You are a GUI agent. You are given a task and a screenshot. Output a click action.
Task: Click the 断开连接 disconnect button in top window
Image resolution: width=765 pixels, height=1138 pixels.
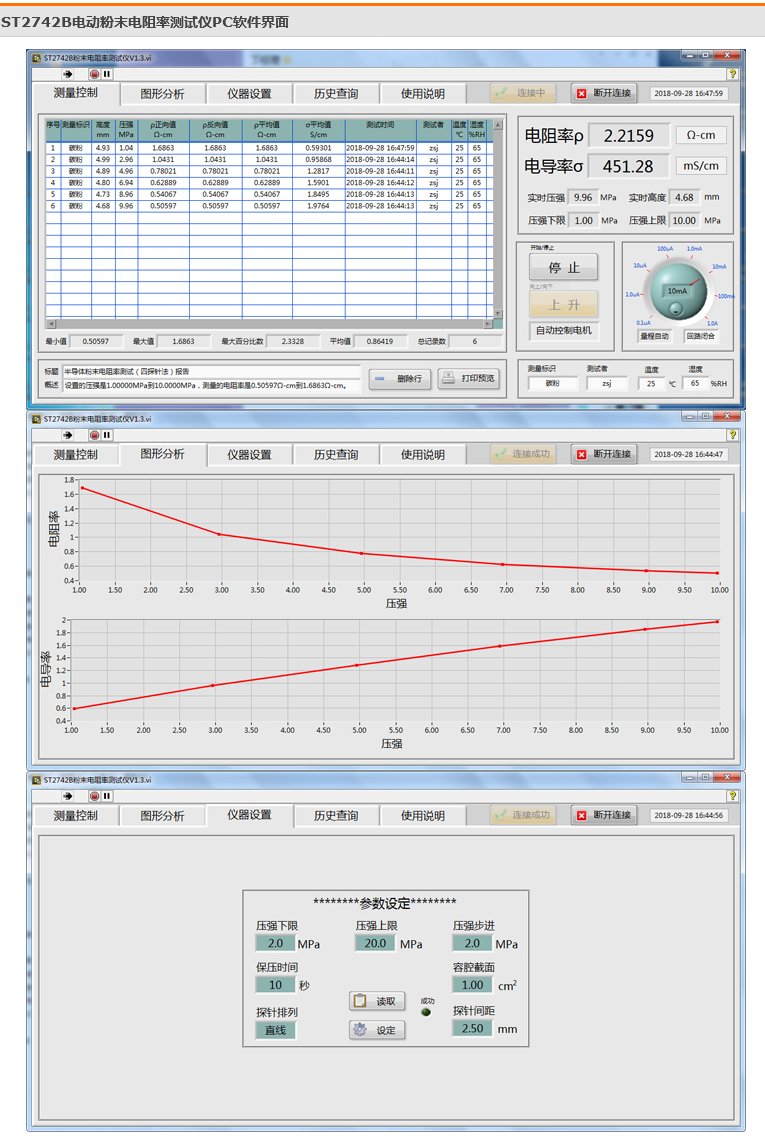click(x=604, y=93)
